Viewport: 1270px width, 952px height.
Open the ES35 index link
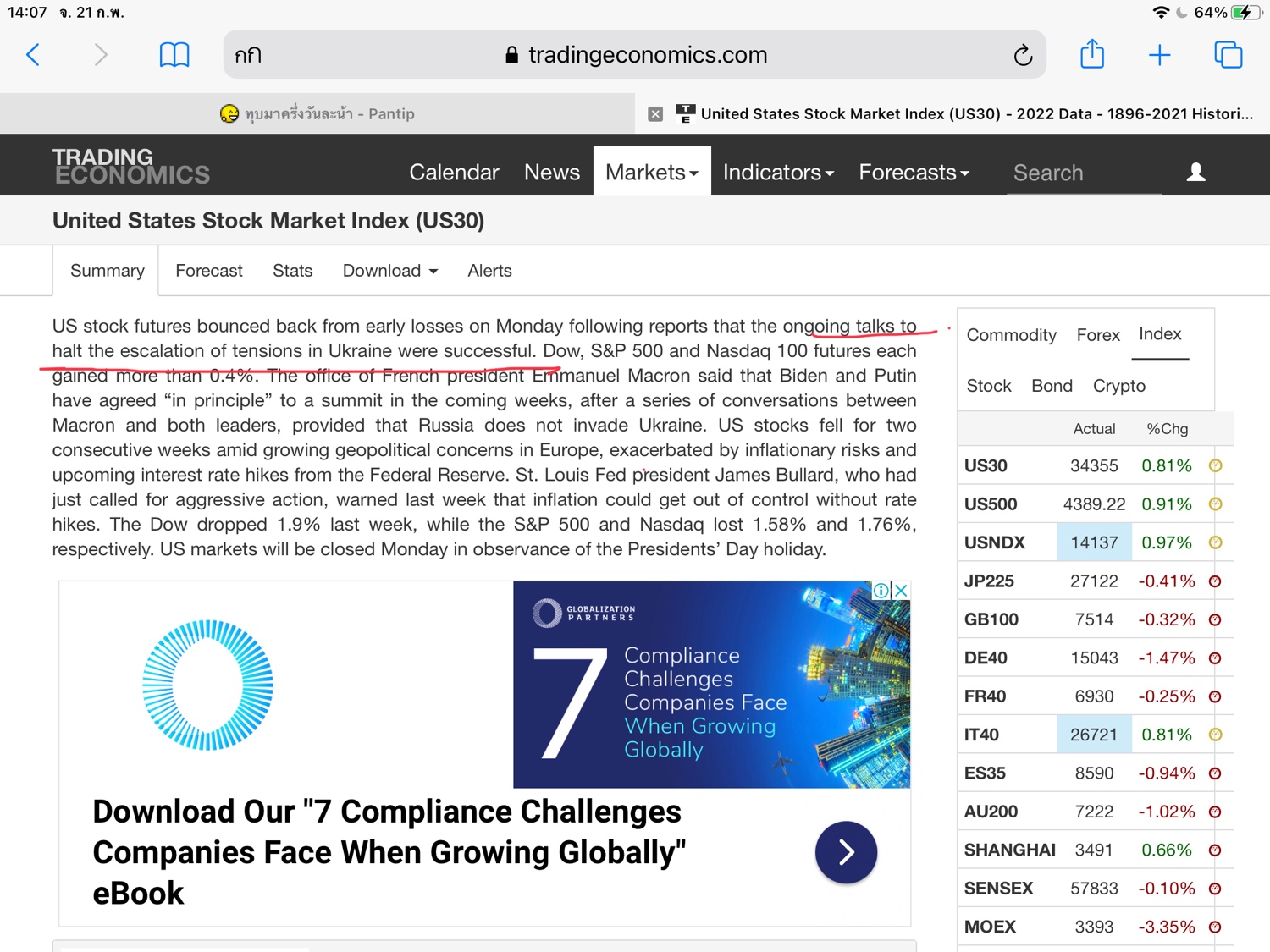[984, 773]
